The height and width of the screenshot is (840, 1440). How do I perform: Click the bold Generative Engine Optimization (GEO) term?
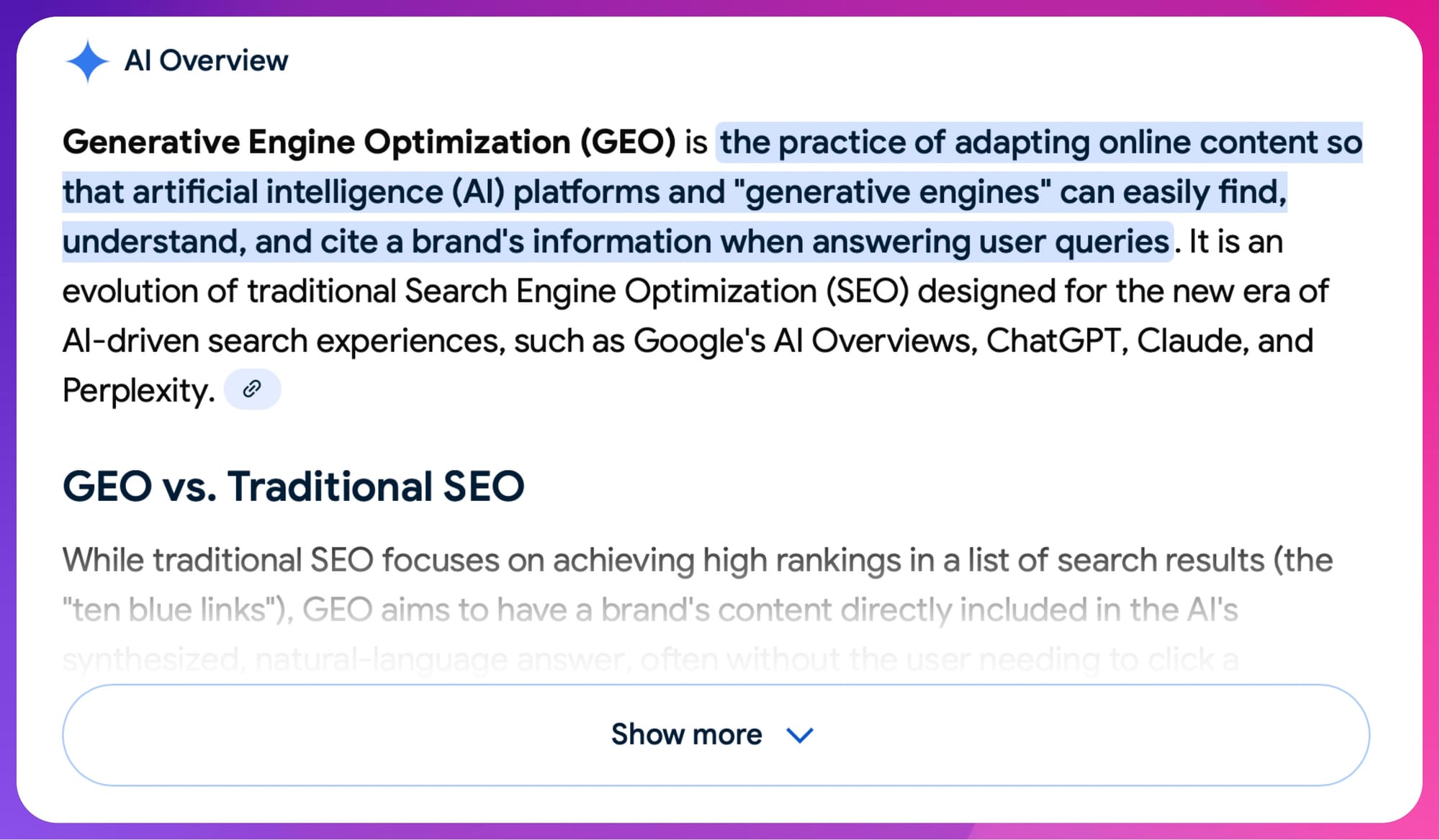click(x=369, y=142)
